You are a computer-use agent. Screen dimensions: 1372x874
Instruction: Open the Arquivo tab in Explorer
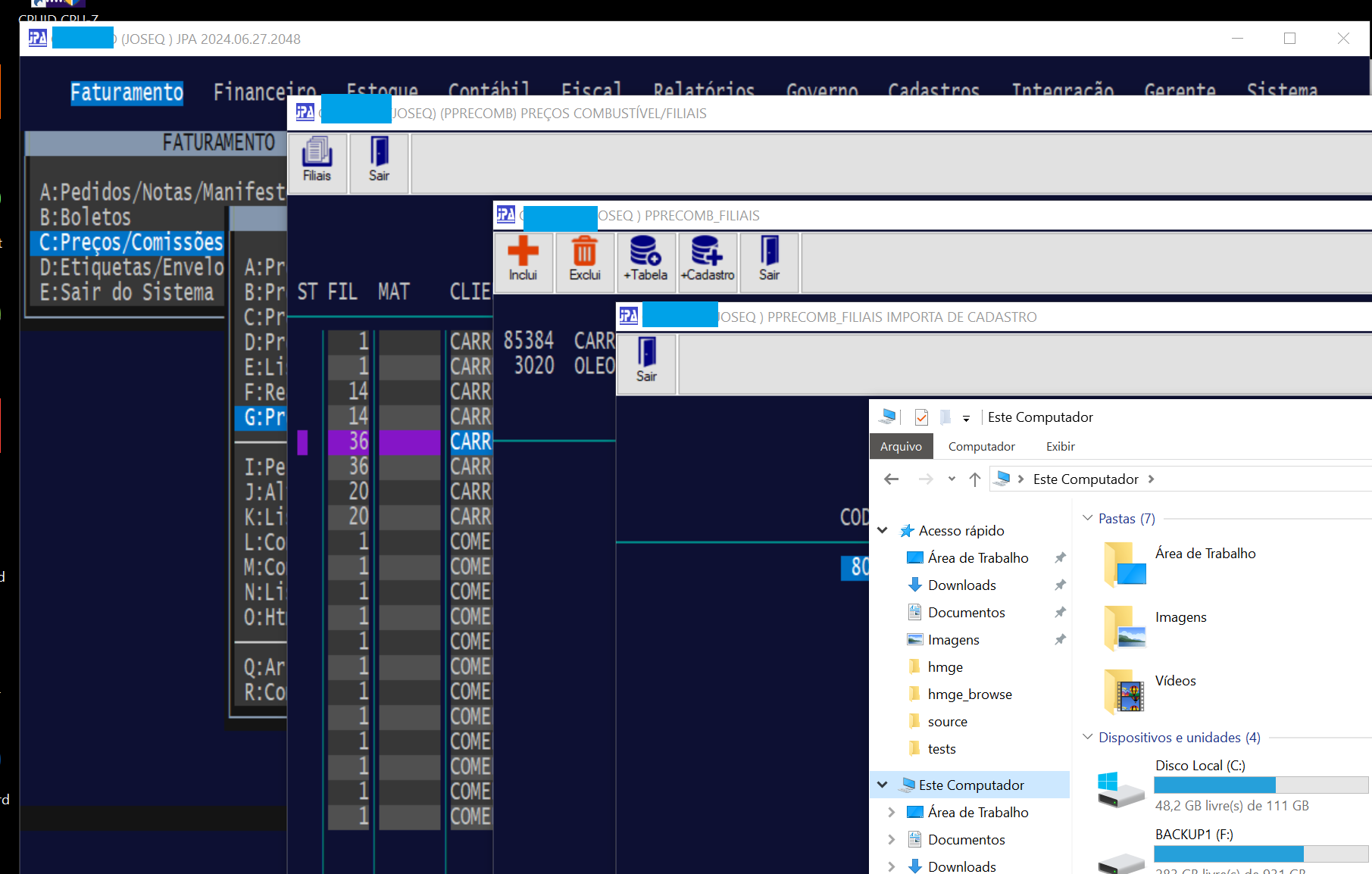click(x=901, y=447)
